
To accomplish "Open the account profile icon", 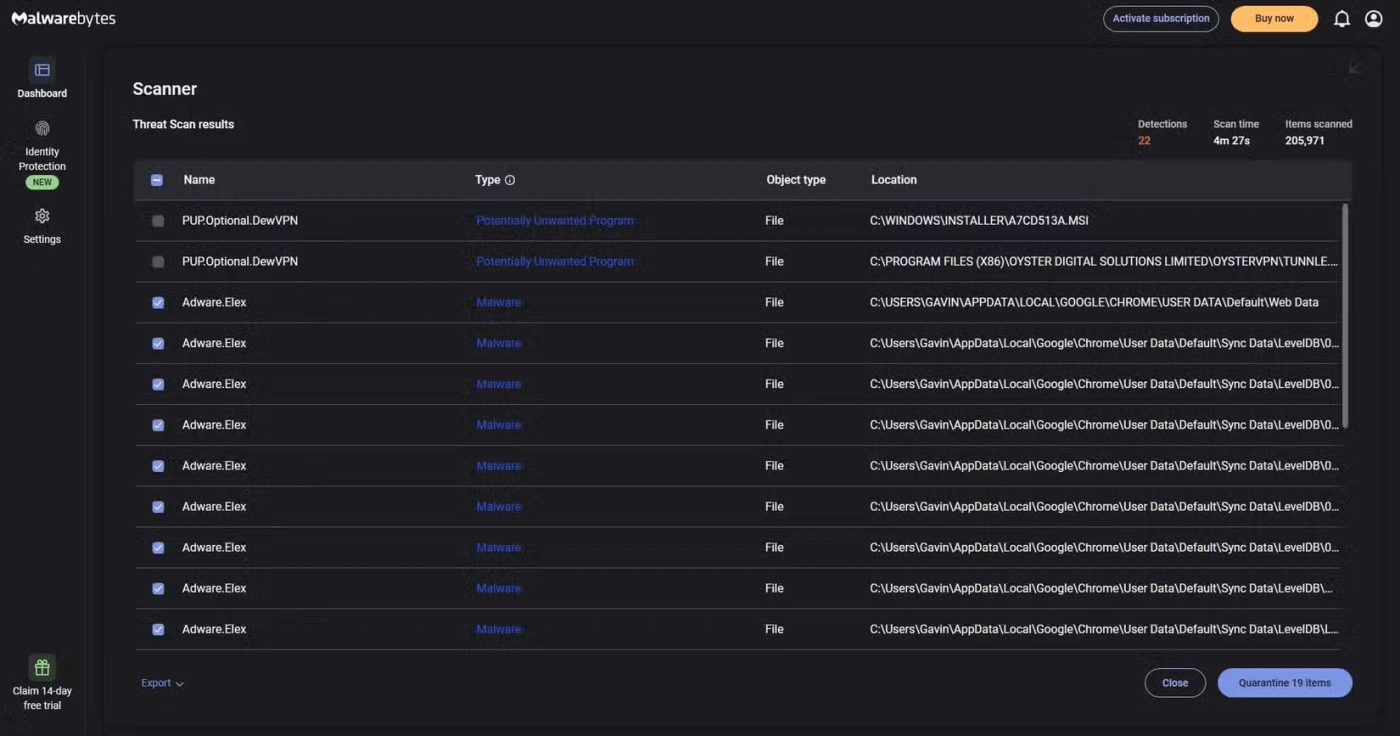I will (1374, 19).
